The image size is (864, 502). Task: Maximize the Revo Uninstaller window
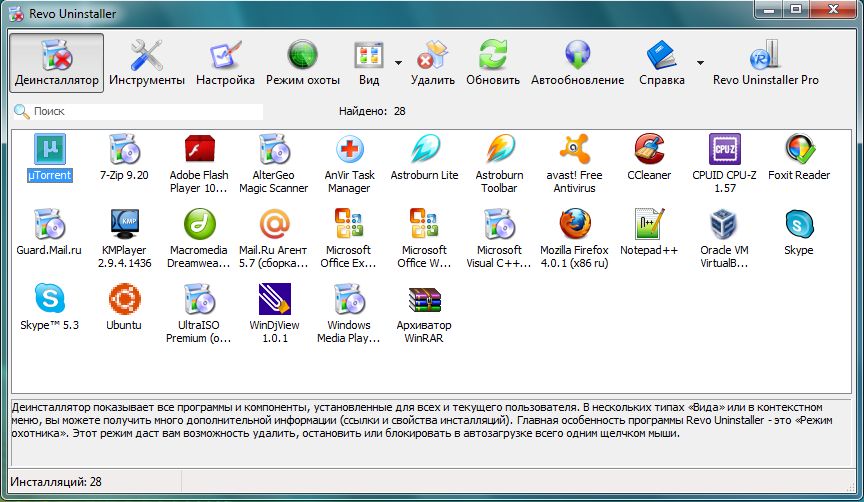(x=797, y=9)
